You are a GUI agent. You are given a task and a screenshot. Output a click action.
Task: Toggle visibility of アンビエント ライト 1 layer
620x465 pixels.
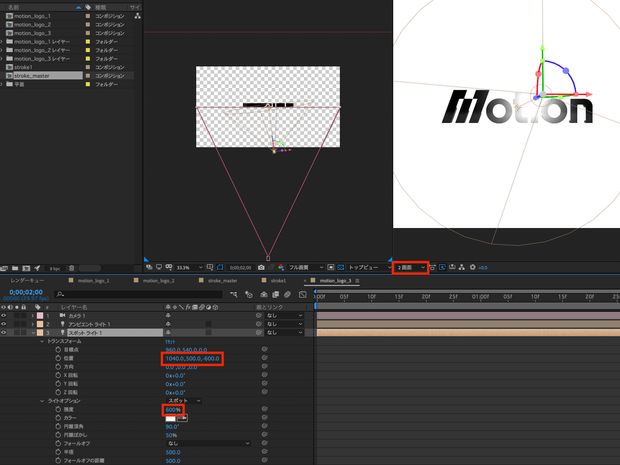click(5, 324)
